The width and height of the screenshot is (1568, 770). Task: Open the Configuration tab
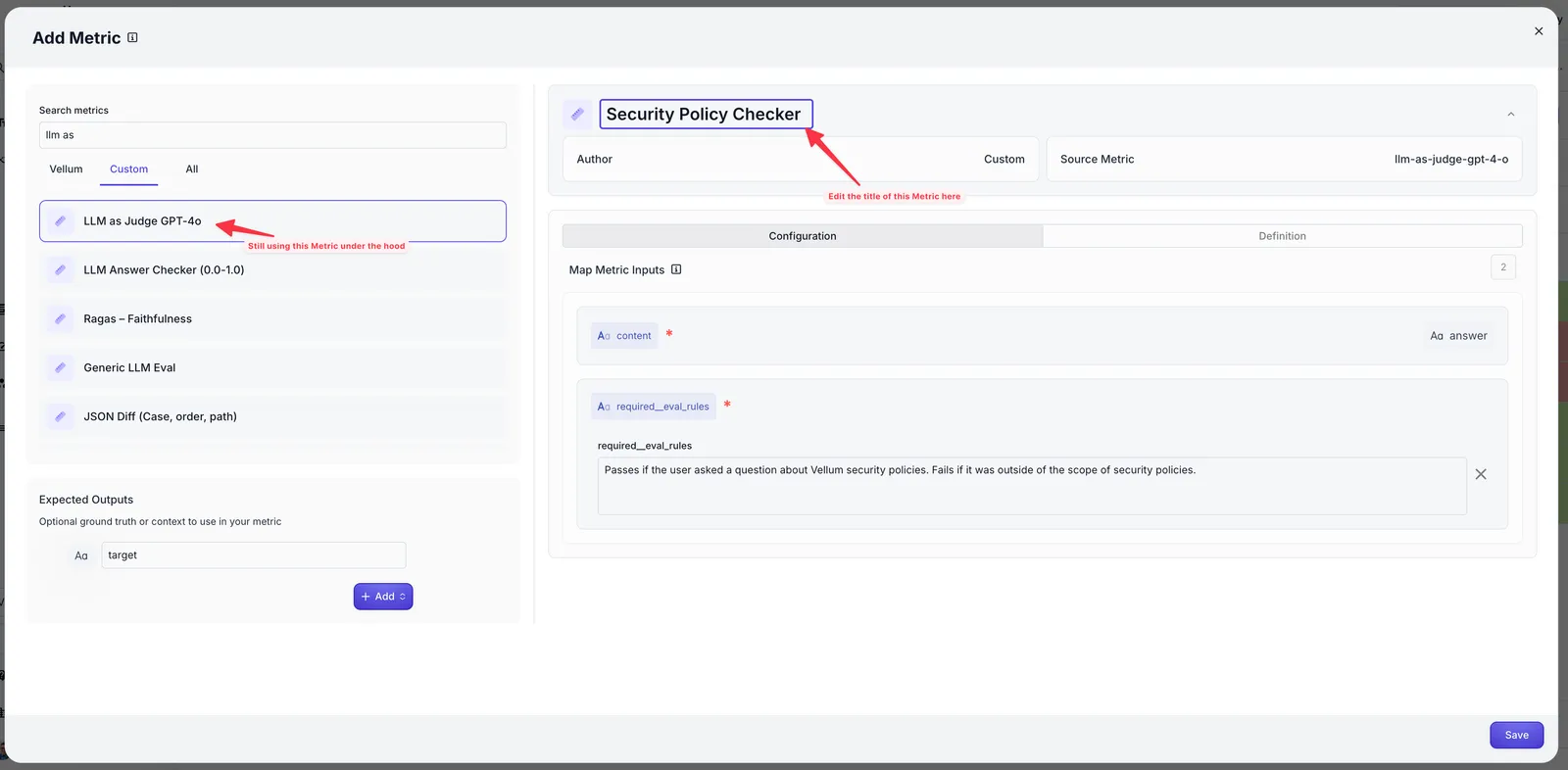point(803,236)
